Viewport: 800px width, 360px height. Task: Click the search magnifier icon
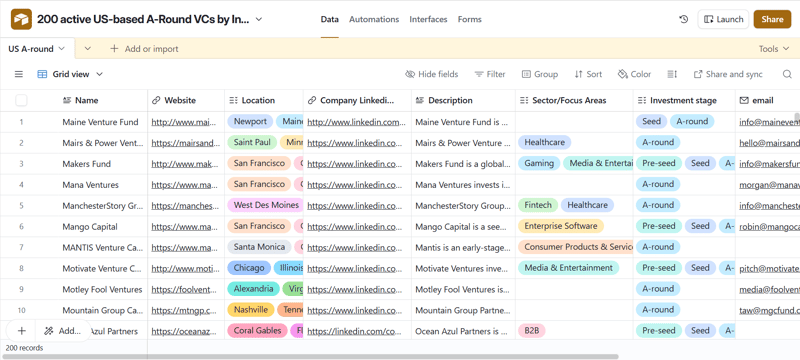coord(787,74)
